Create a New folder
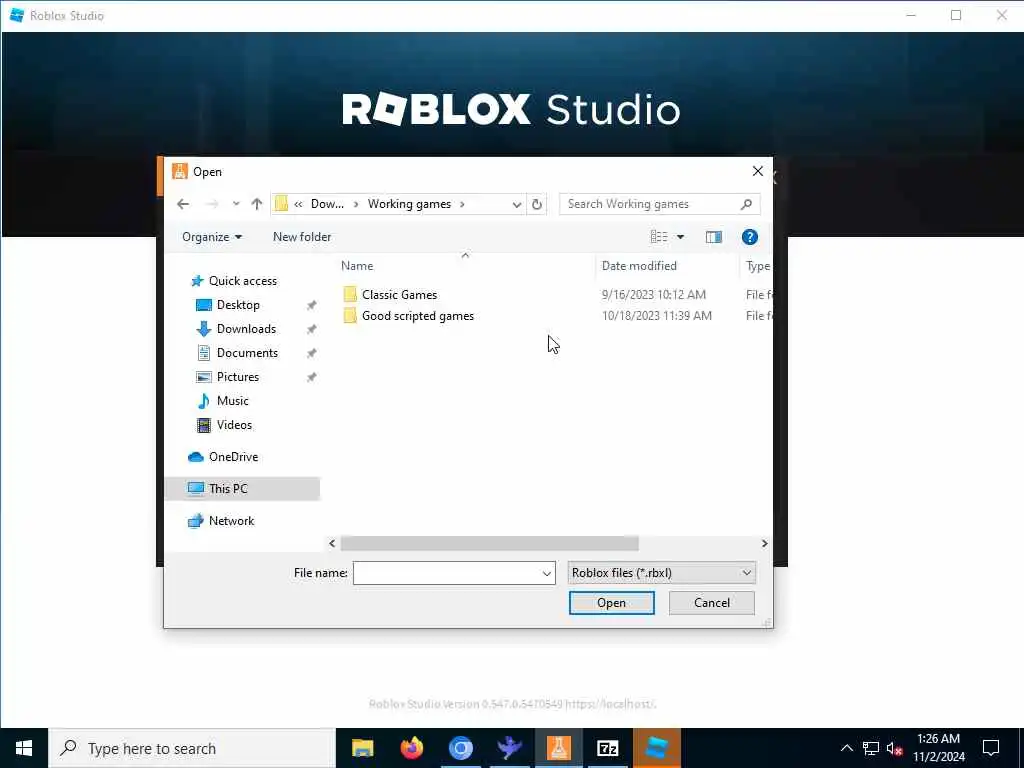The width and height of the screenshot is (1024, 768). click(302, 237)
